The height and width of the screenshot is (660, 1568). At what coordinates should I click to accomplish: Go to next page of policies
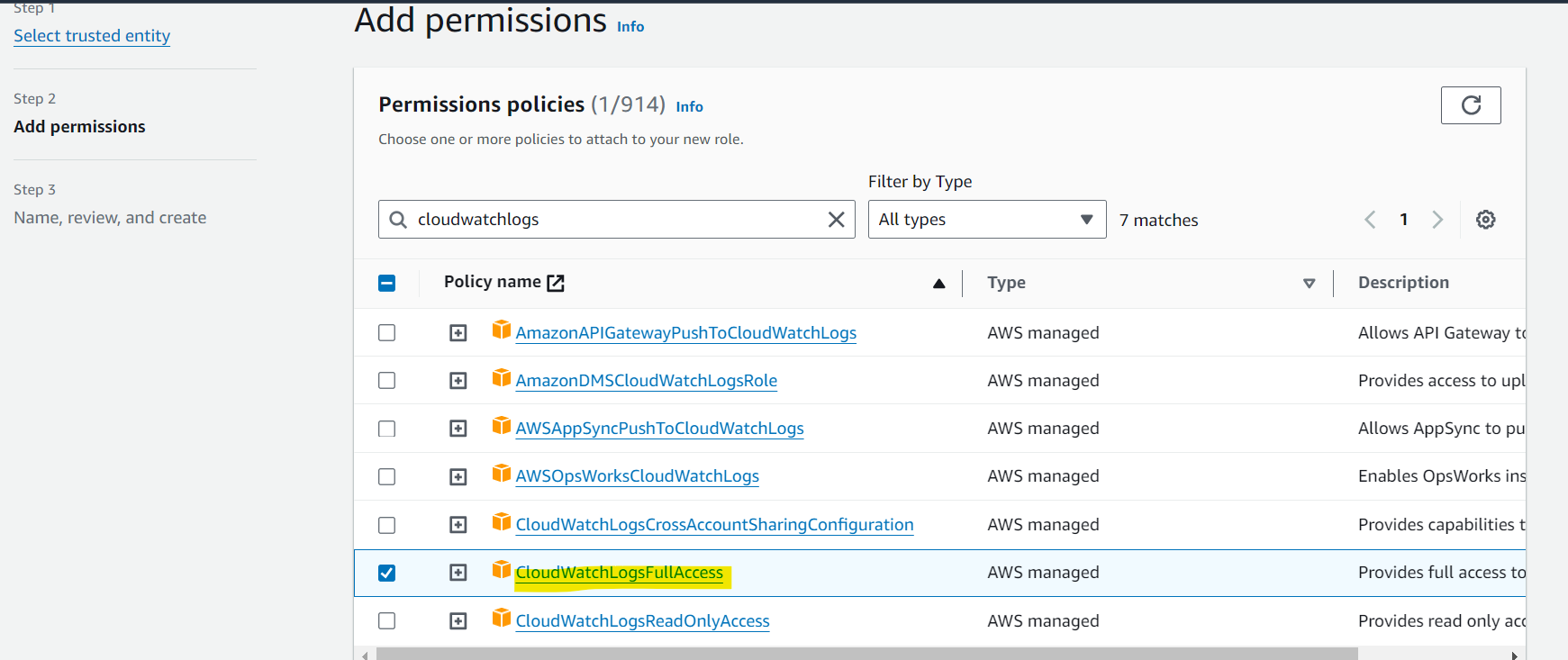(1437, 220)
